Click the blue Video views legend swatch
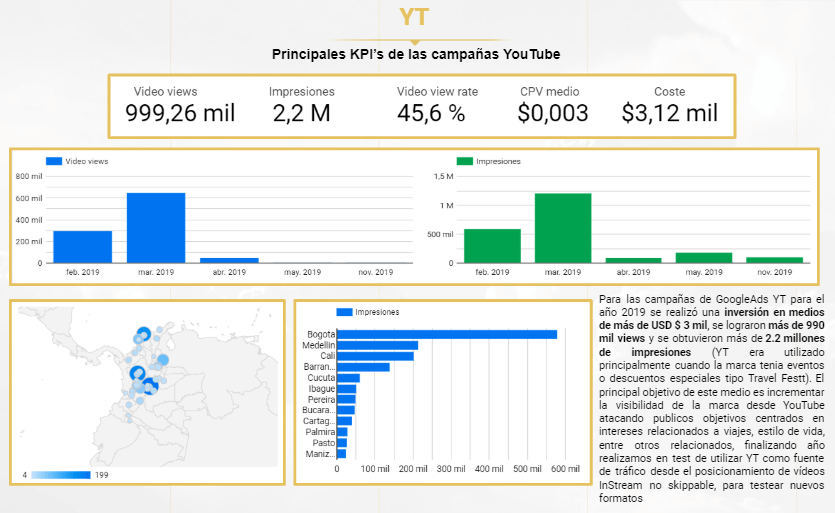 [54, 161]
